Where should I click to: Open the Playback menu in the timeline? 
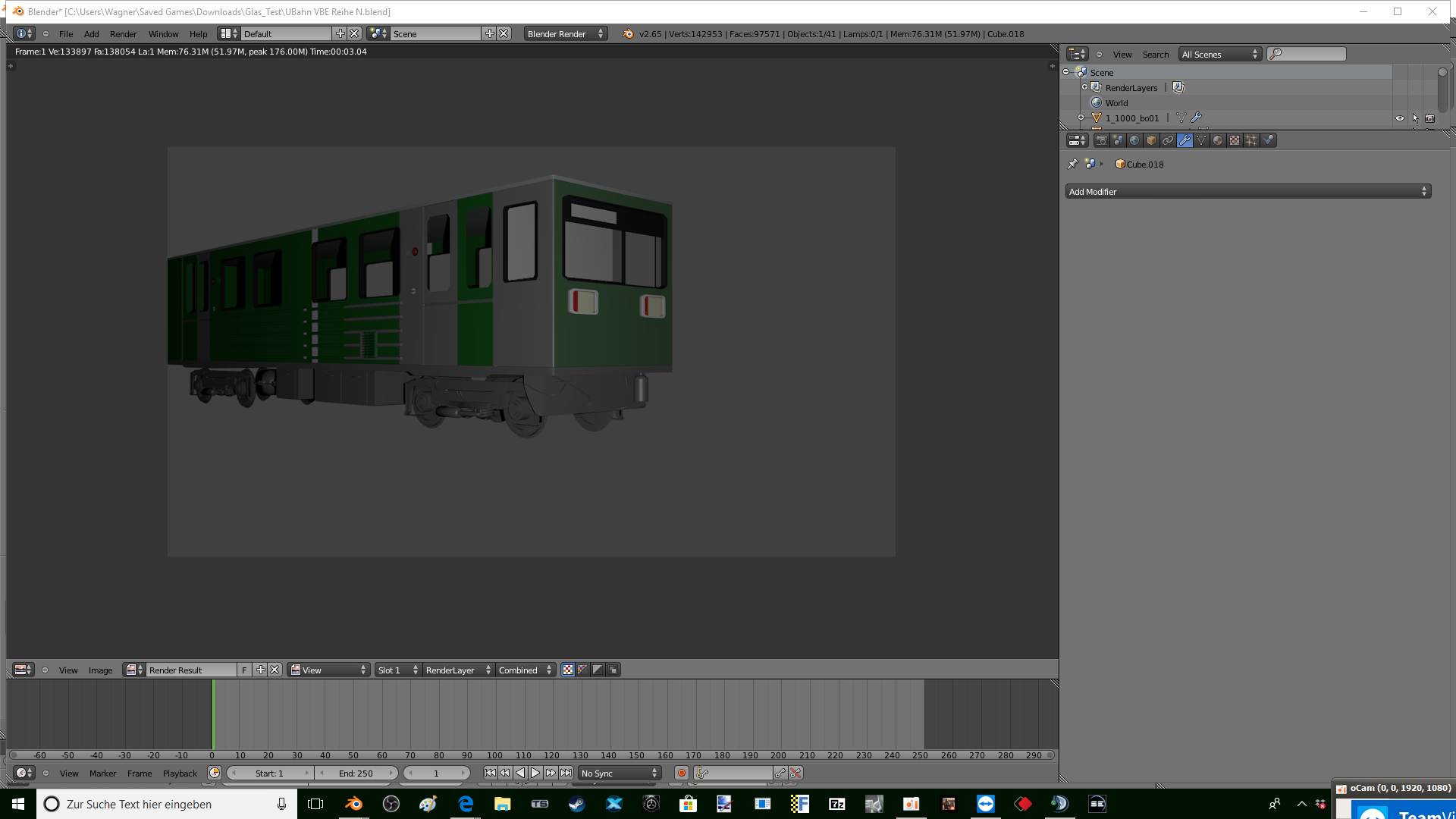coord(180,773)
